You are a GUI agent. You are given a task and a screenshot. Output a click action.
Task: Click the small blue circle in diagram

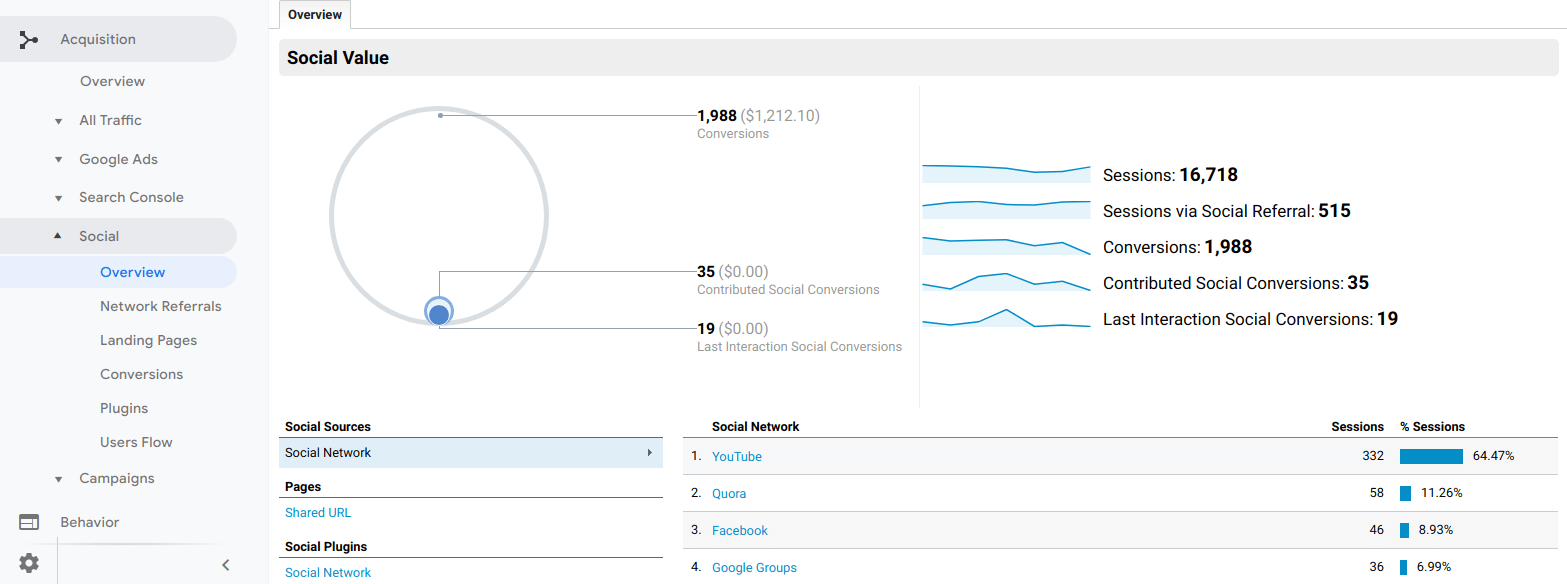(x=439, y=313)
